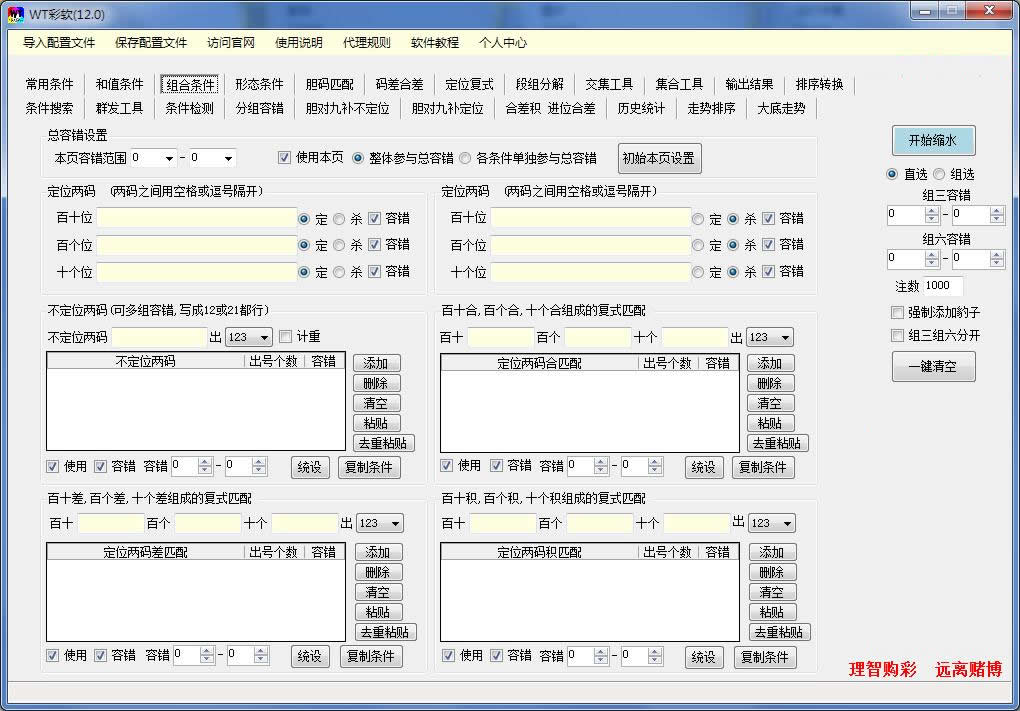Select the 组选 radio option

click(x=938, y=174)
